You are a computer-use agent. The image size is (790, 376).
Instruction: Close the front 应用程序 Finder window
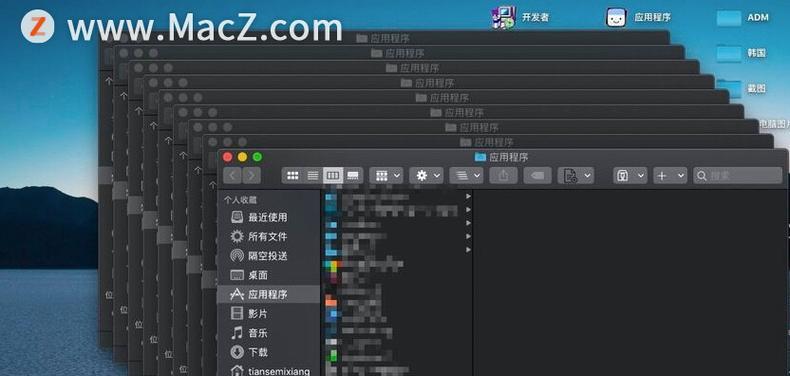227,157
